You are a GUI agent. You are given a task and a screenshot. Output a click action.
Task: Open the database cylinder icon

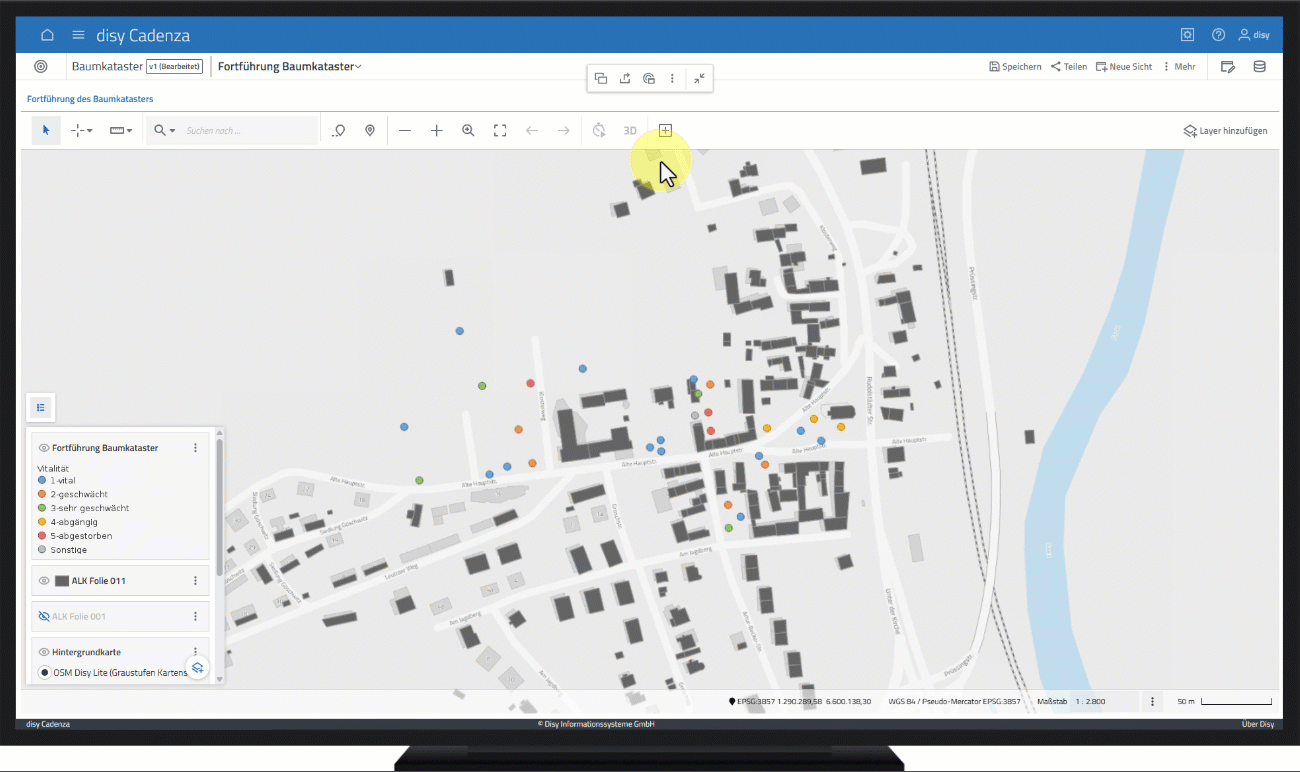(x=1259, y=67)
